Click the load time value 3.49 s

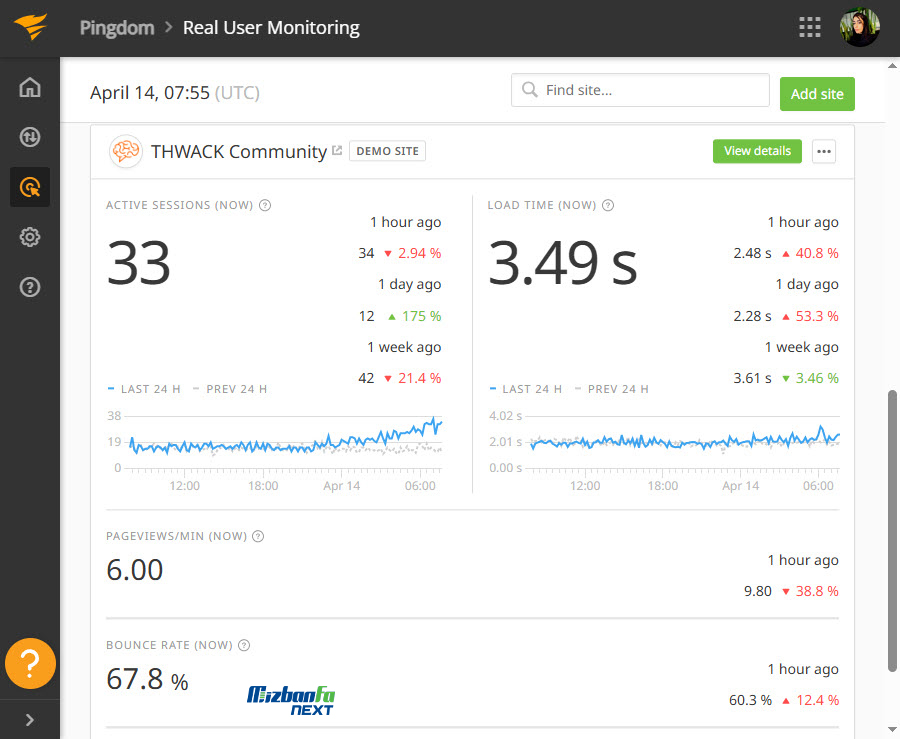click(x=562, y=263)
